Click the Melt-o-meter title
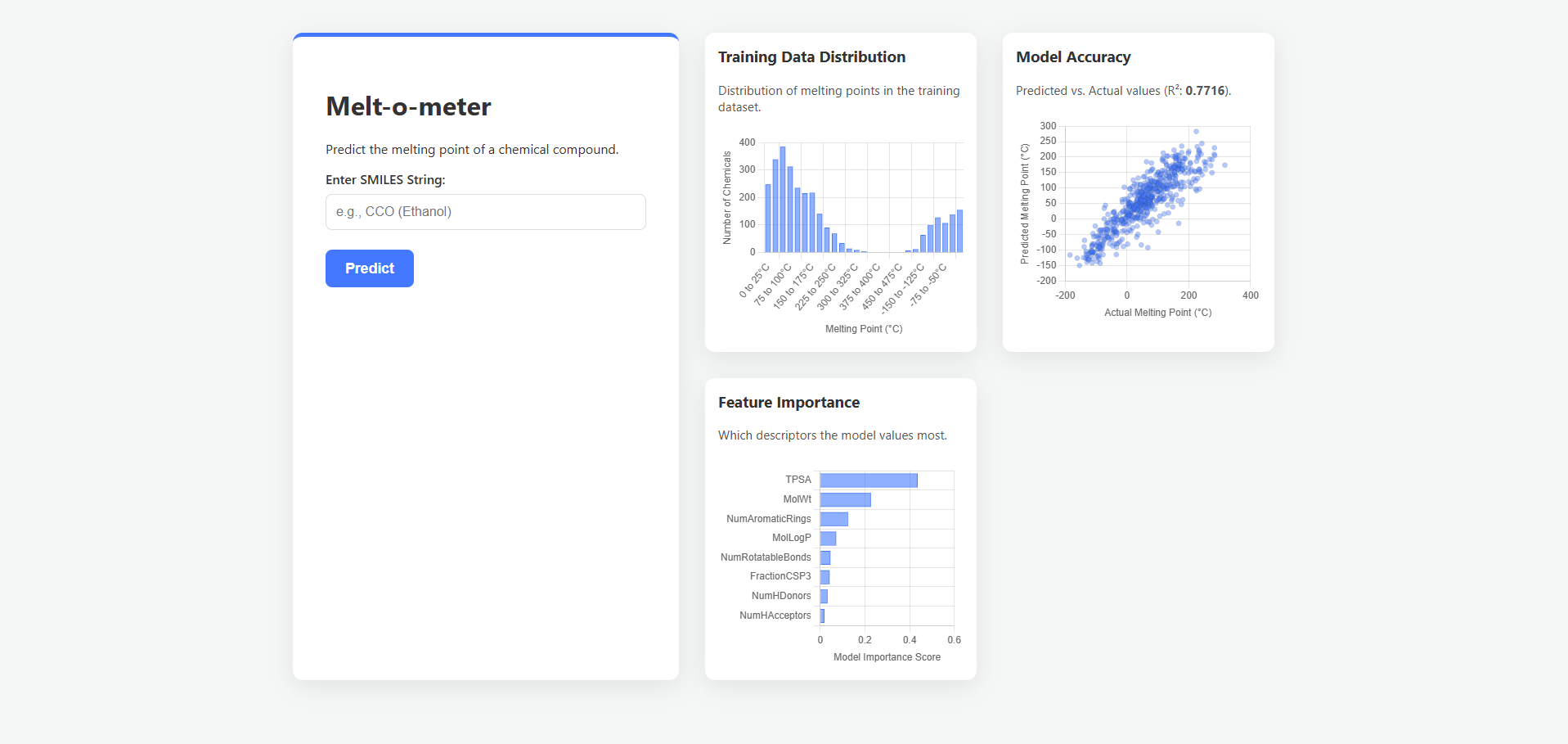 point(408,107)
